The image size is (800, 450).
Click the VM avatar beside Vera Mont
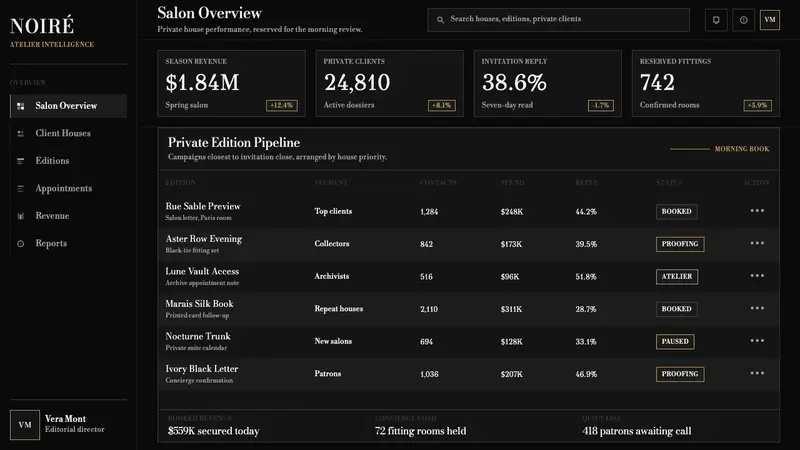pos(24,424)
